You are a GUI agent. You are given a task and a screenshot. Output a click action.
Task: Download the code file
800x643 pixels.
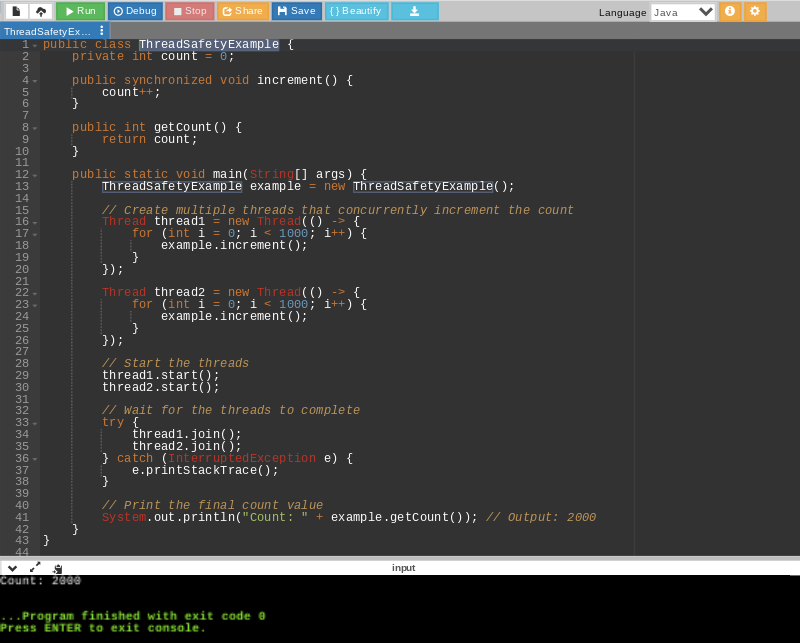(x=415, y=11)
